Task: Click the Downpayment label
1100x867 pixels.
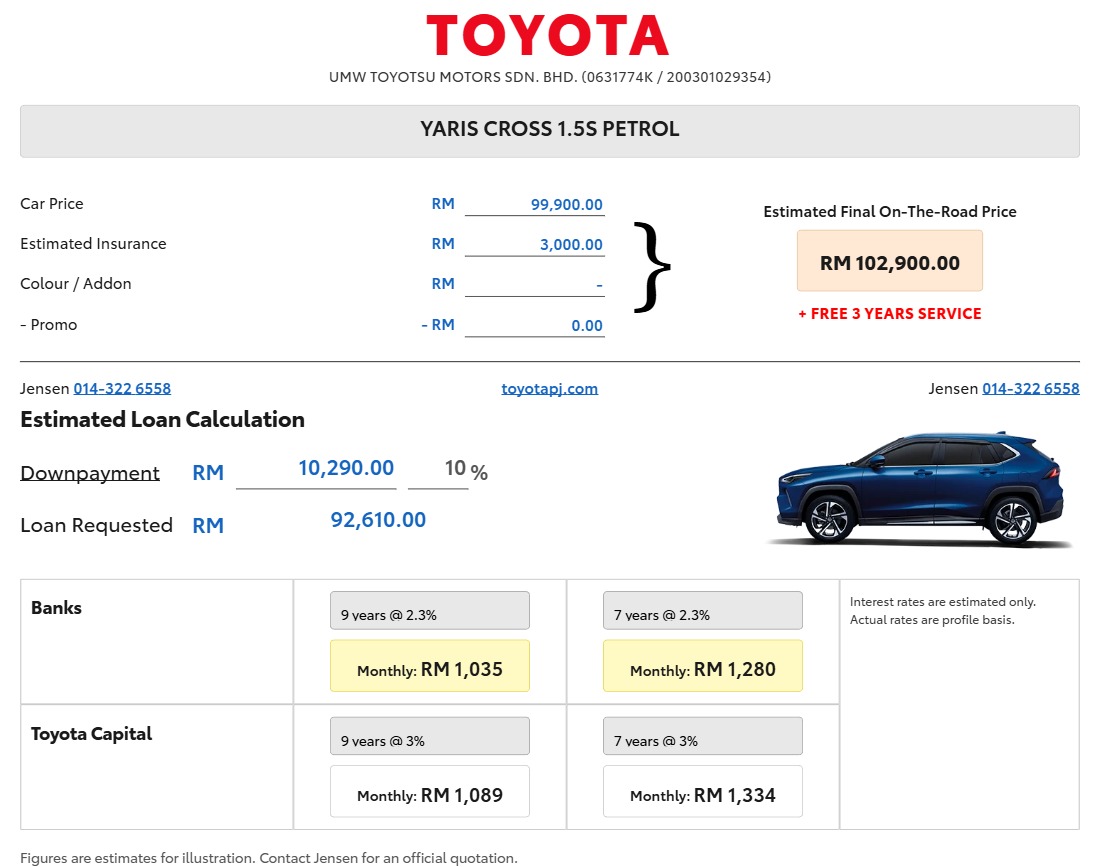Action: 90,473
